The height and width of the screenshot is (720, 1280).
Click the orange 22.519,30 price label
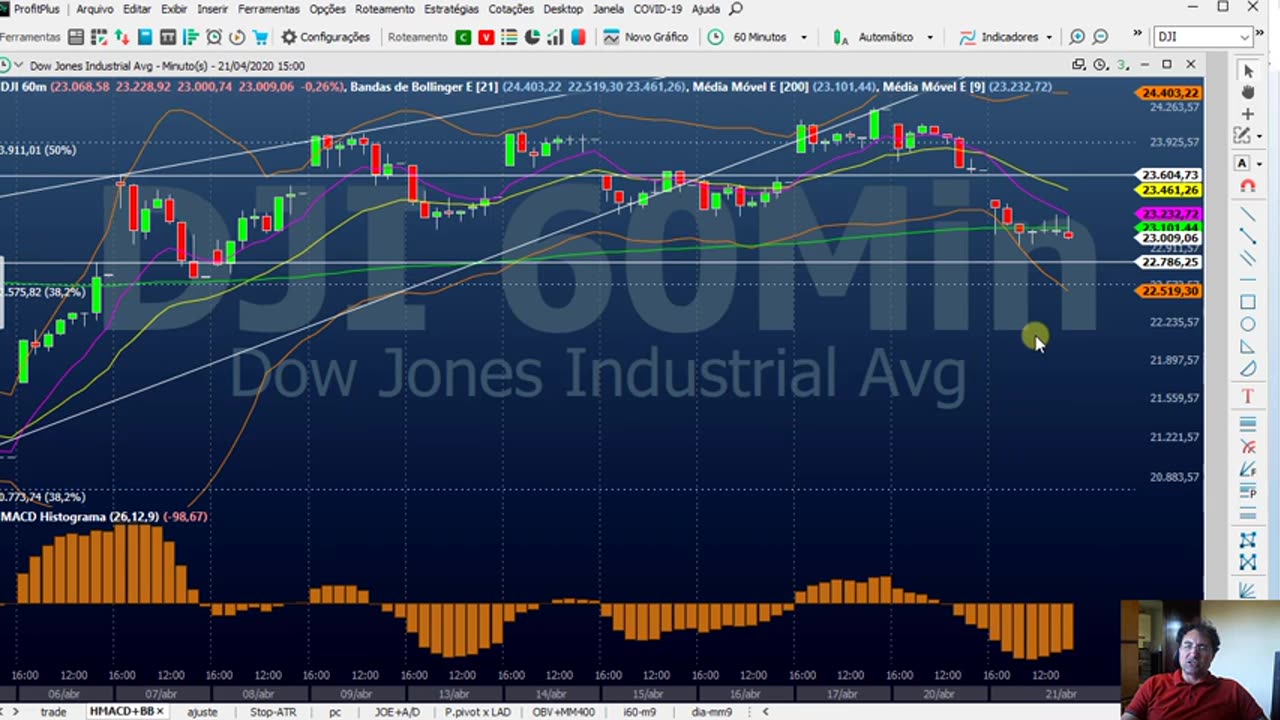[x=1169, y=291]
